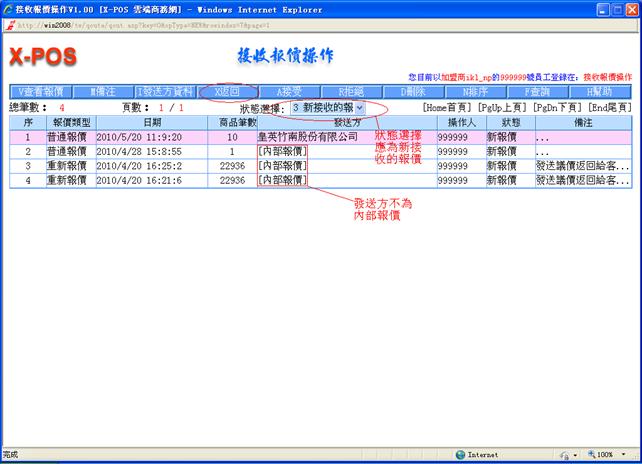This screenshot has height=464, width=642.
Task: Open the M備注 remarks function
Action: point(103,91)
